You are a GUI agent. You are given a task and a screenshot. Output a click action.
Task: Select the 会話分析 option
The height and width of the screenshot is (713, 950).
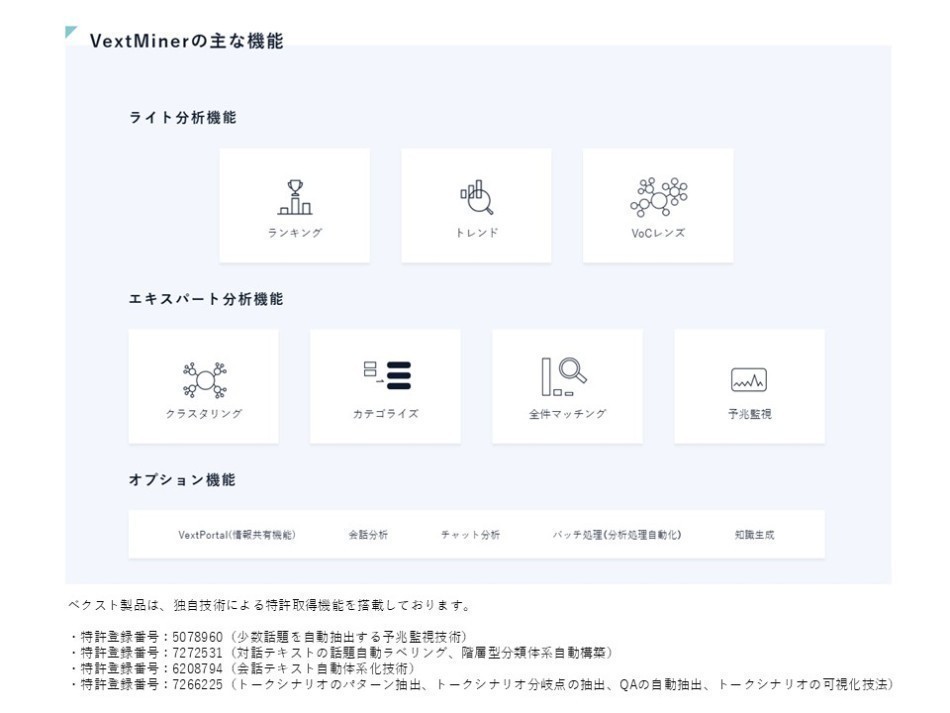[x=368, y=535]
